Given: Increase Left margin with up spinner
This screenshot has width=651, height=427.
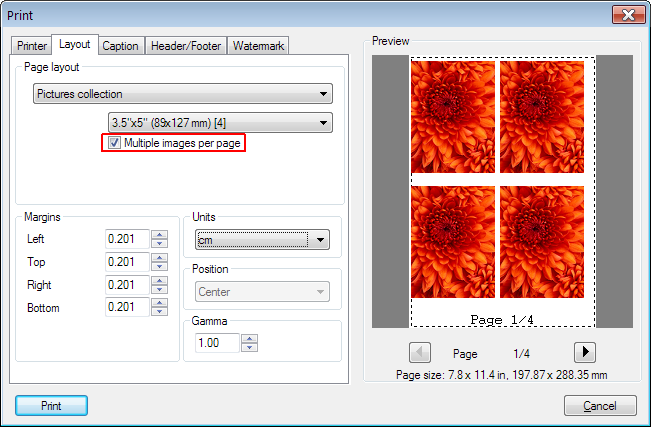Looking at the screenshot, I should click(159, 235).
